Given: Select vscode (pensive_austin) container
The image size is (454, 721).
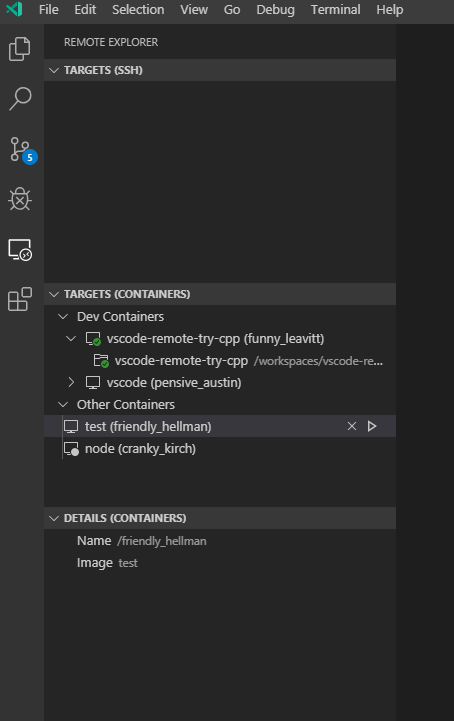Looking at the screenshot, I should [x=220, y=383].
